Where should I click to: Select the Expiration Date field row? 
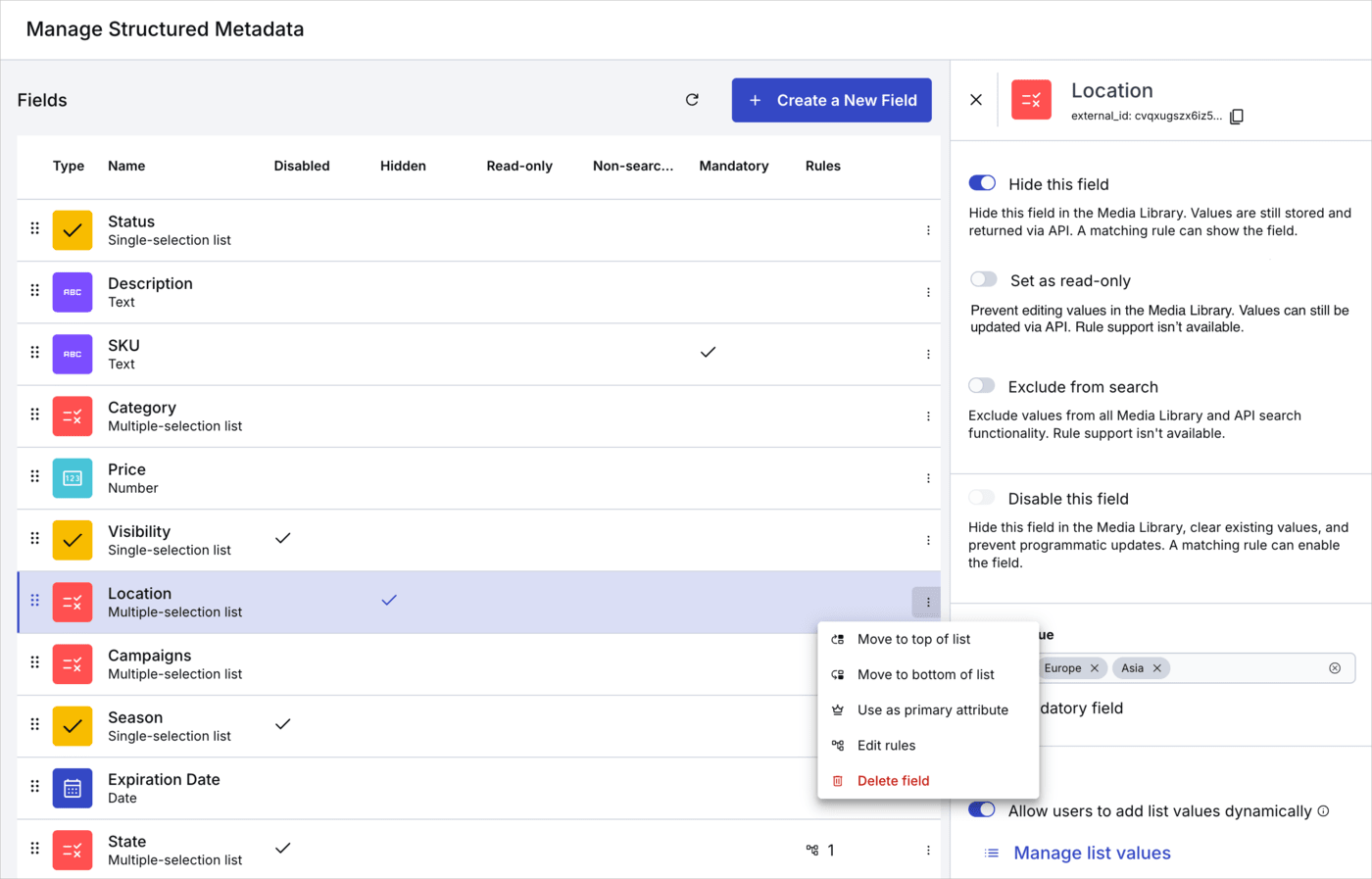coord(478,788)
